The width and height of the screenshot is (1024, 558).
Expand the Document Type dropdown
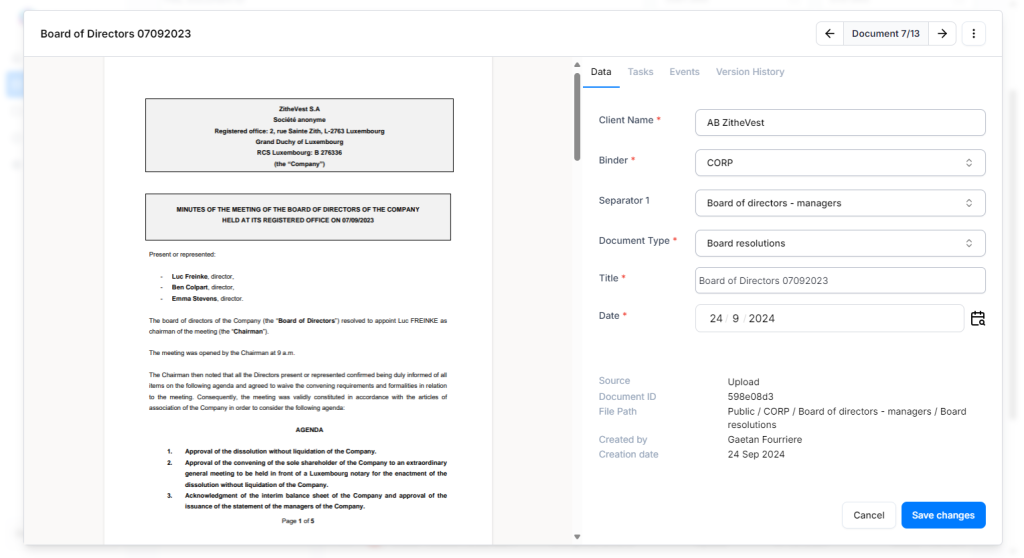839,243
